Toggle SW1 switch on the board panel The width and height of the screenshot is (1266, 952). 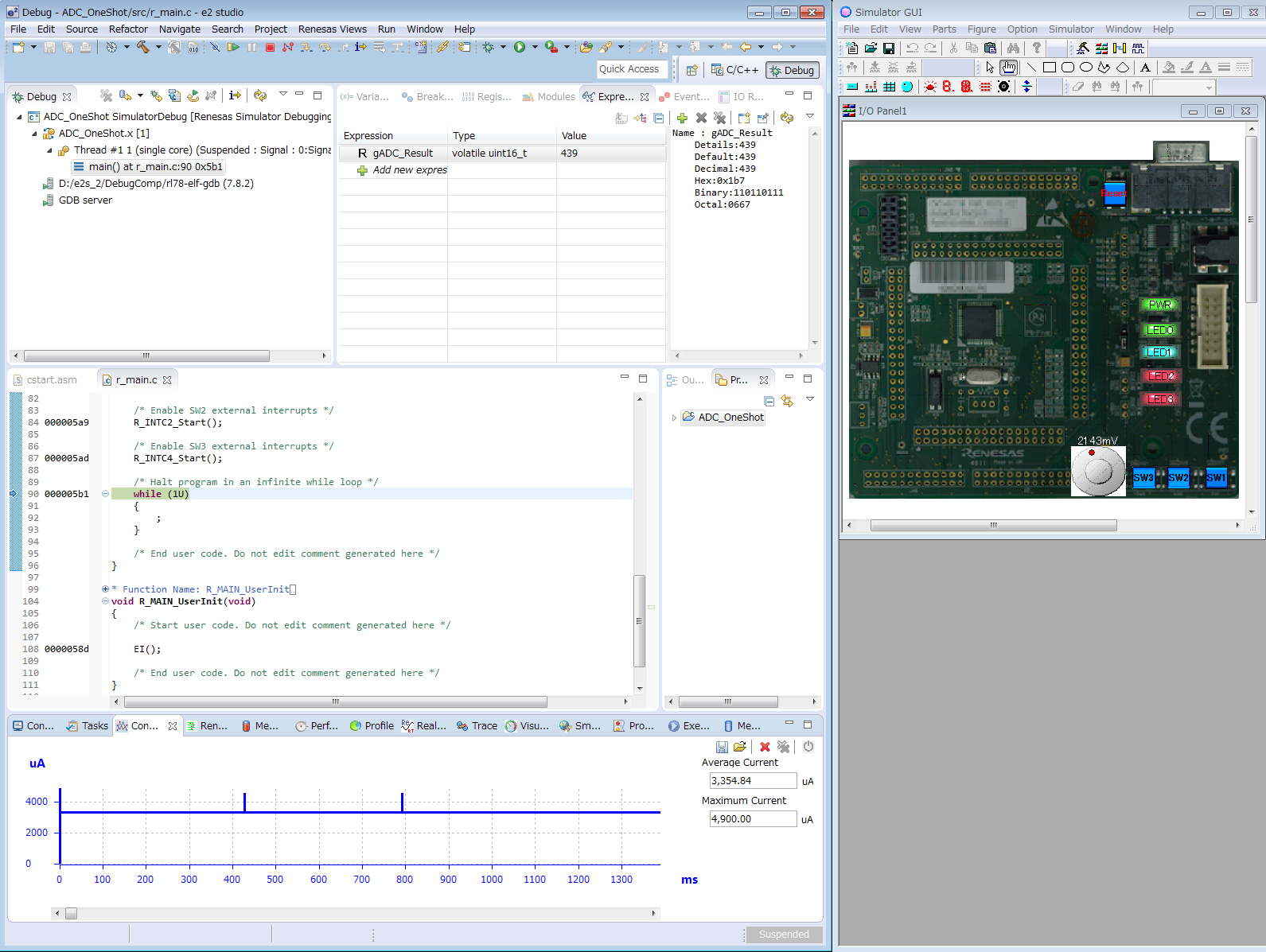pyautogui.click(x=1216, y=478)
